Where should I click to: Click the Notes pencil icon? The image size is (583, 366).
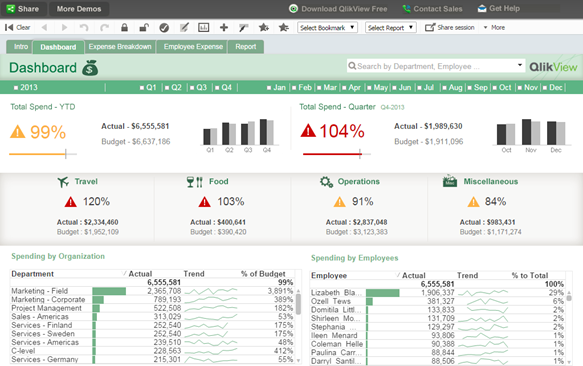184,28
